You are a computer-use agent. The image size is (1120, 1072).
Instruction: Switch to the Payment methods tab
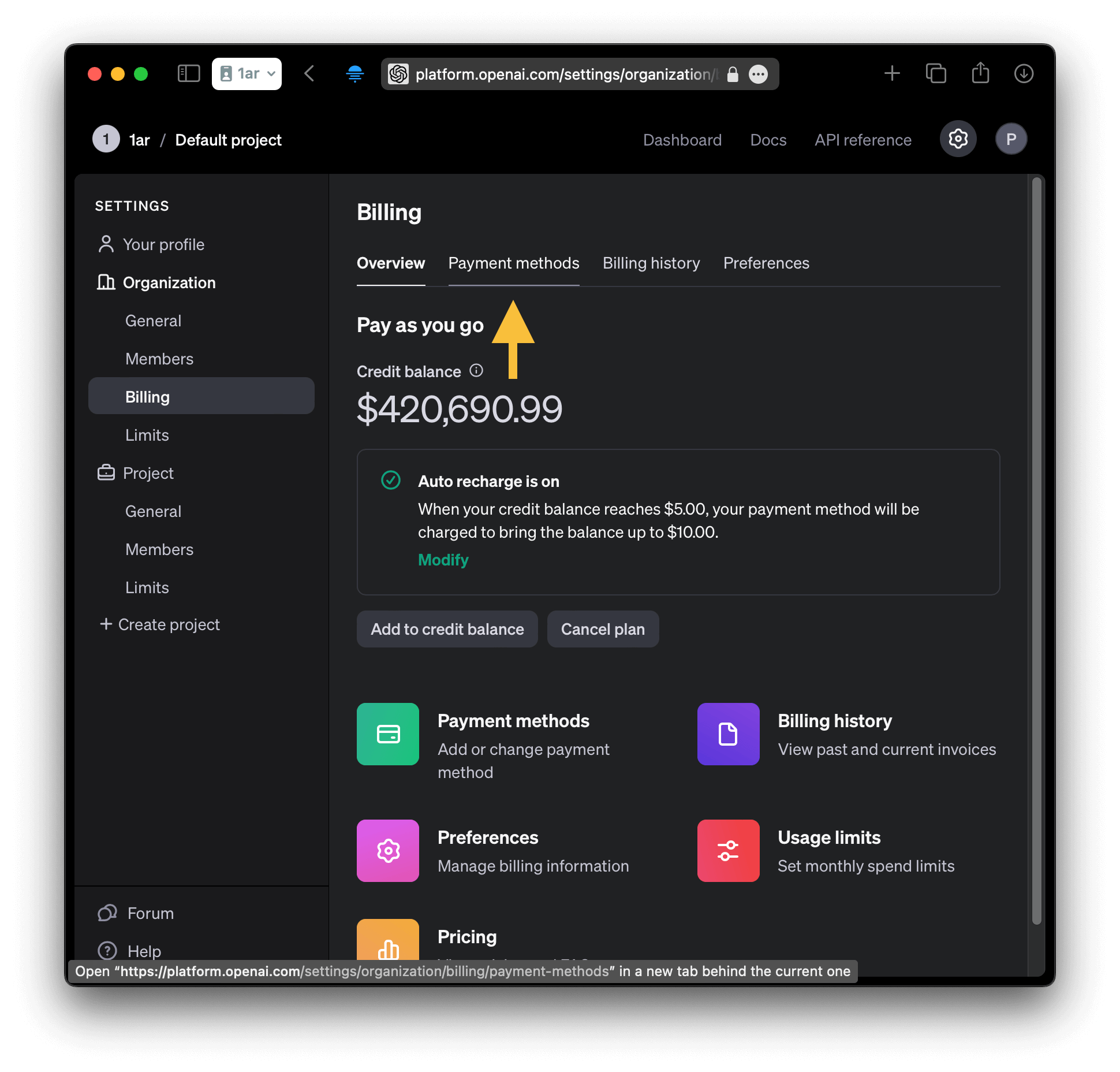click(514, 263)
